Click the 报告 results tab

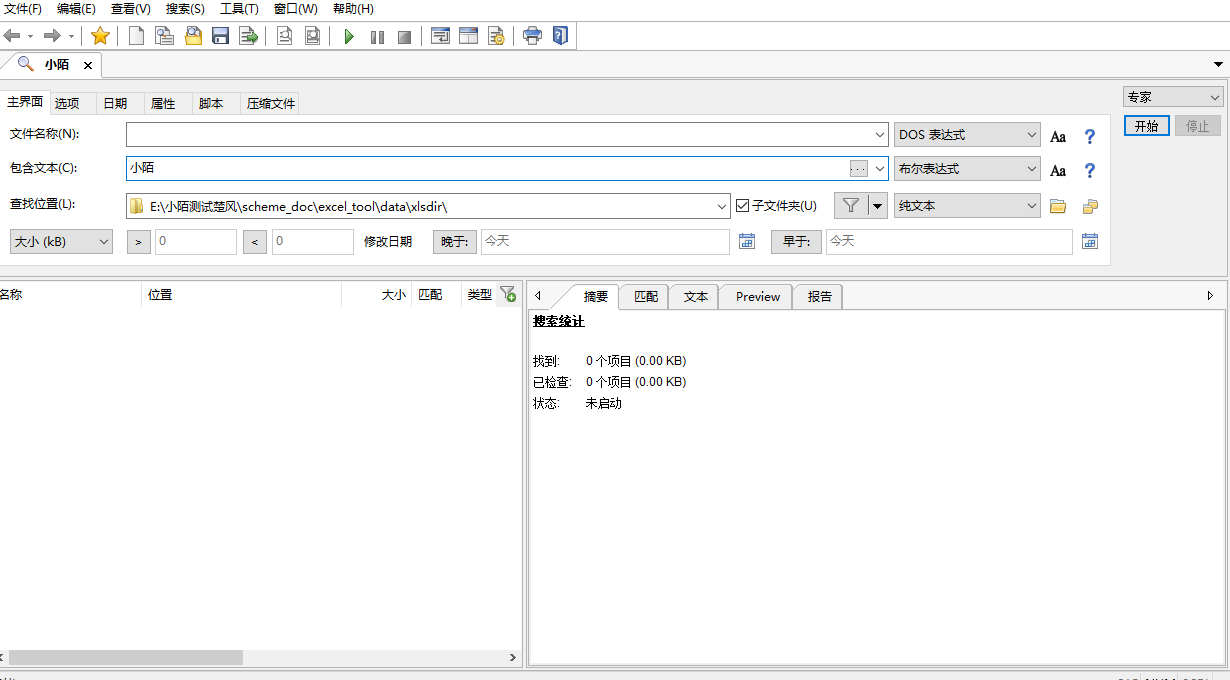tap(820, 297)
